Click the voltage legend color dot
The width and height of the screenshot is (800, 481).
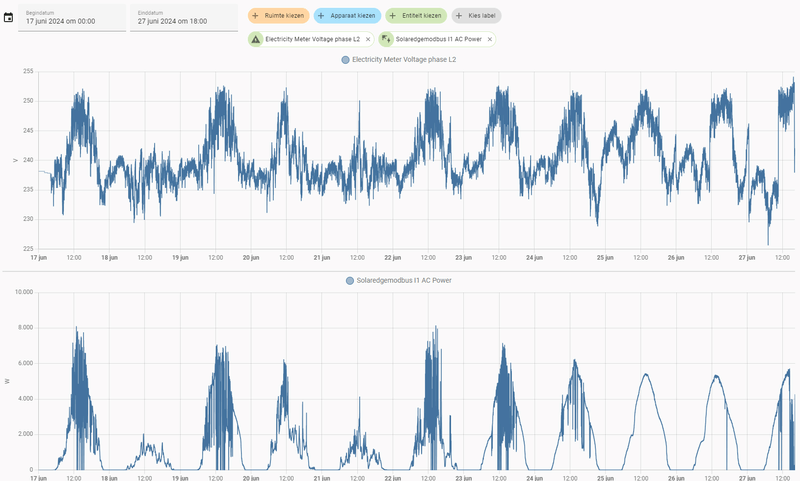pos(345,60)
